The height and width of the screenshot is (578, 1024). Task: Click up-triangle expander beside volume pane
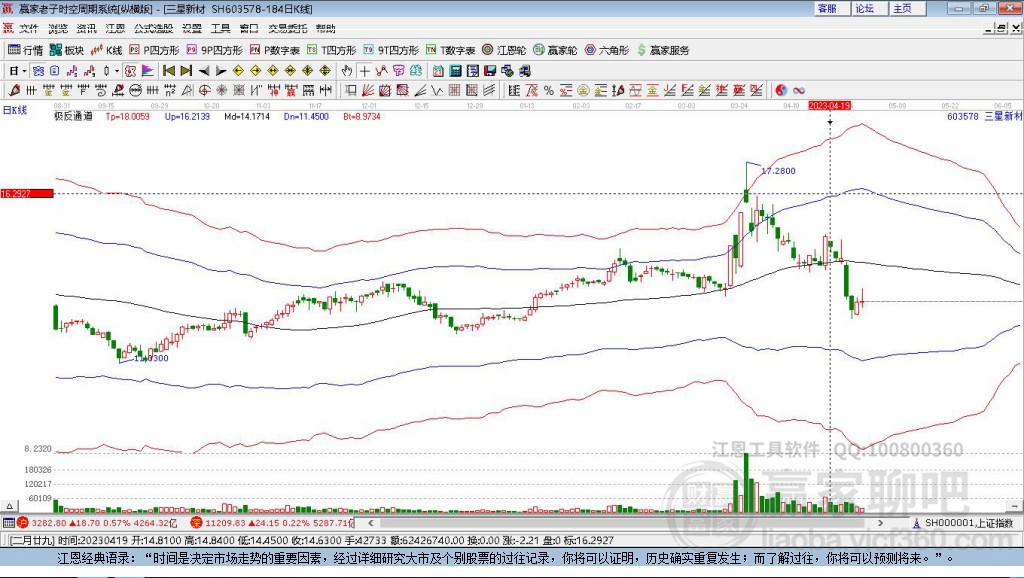pyautogui.click(x=9, y=506)
